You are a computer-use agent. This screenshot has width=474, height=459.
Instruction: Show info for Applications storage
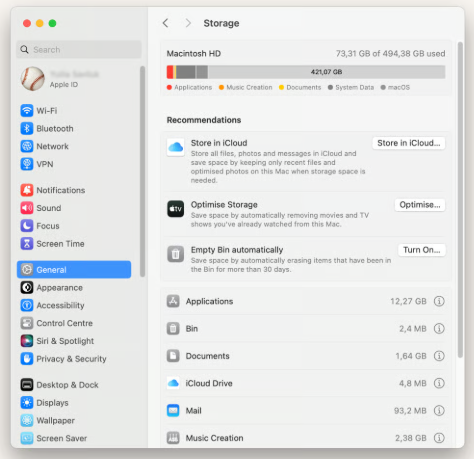pyautogui.click(x=439, y=301)
